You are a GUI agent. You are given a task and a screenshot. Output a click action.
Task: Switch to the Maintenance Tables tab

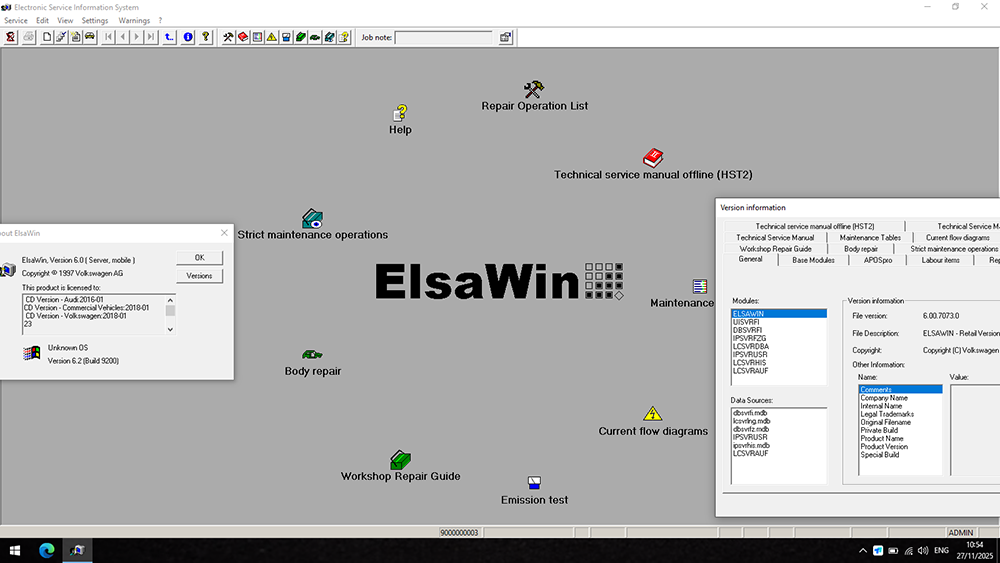(x=870, y=238)
